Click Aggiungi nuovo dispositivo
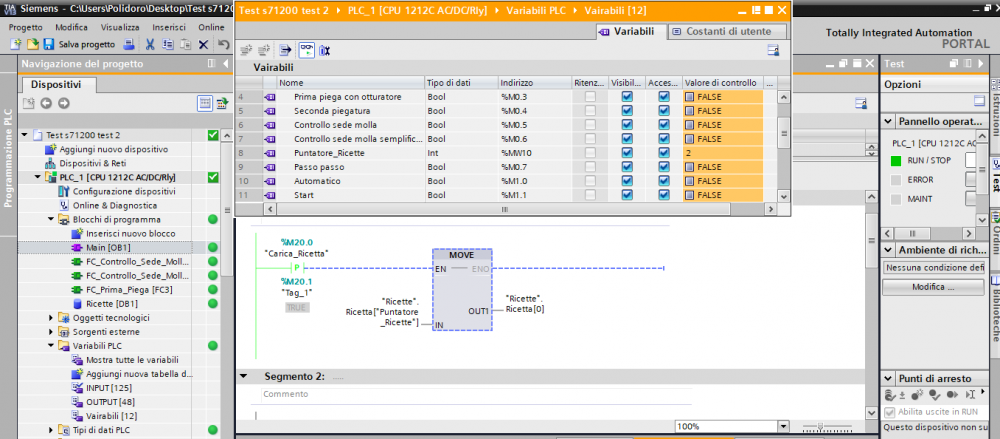 113,149
